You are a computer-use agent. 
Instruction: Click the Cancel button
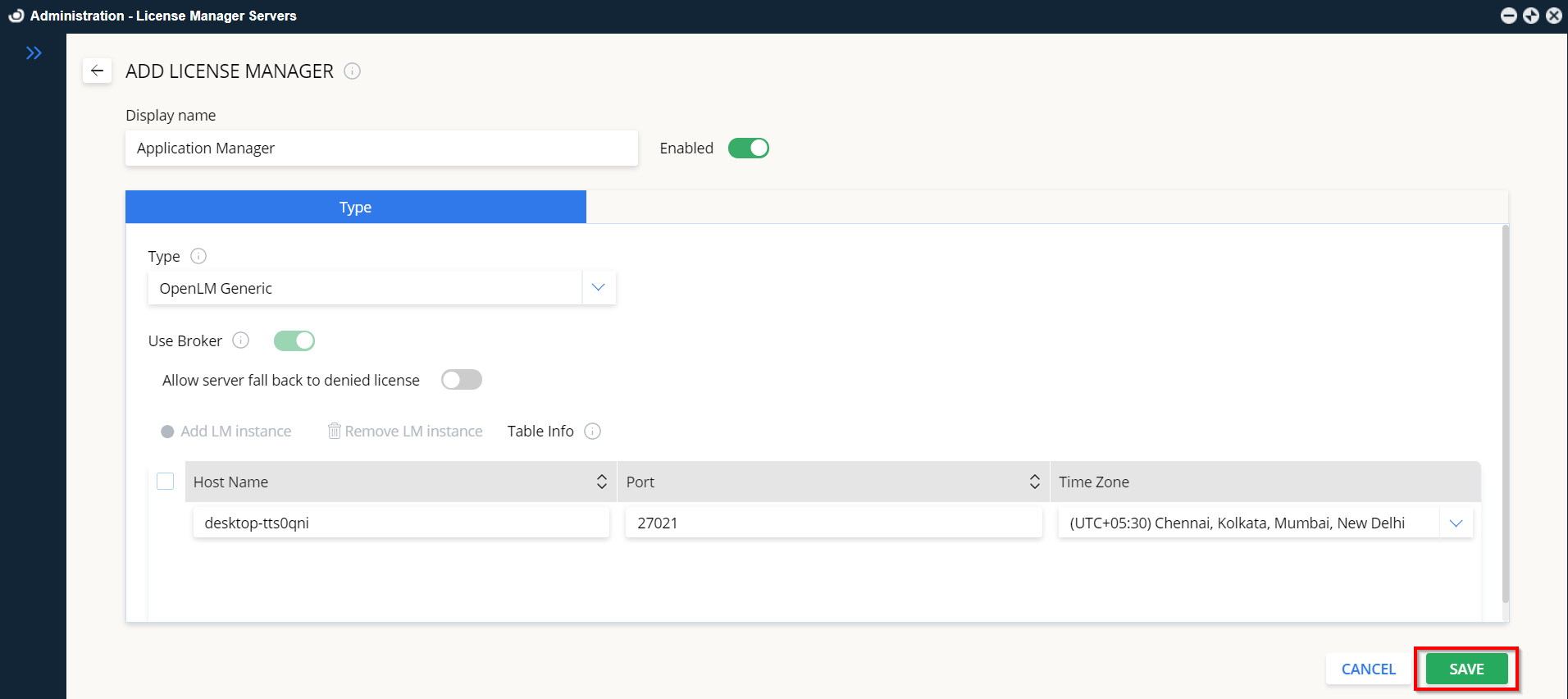1368,669
